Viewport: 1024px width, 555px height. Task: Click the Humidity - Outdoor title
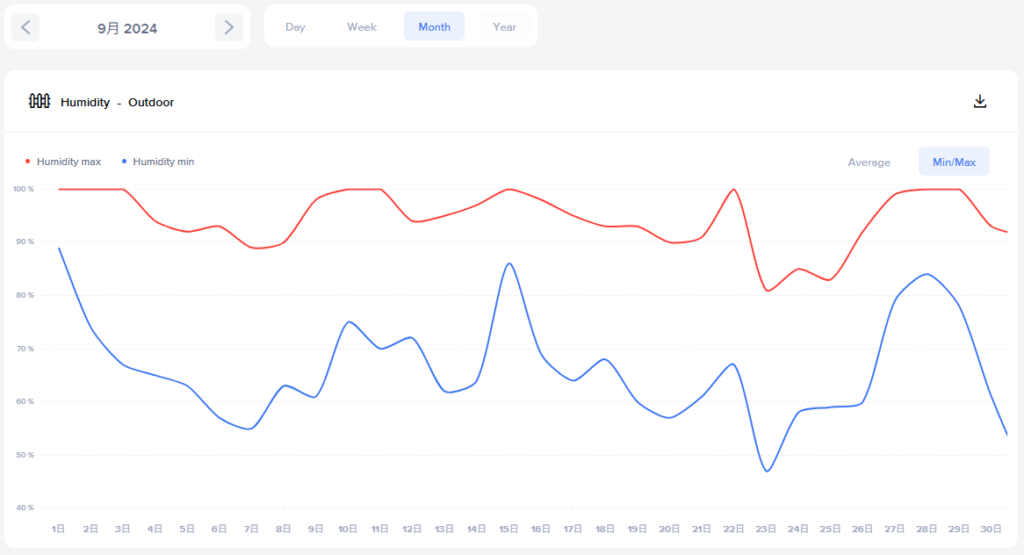tap(117, 102)
